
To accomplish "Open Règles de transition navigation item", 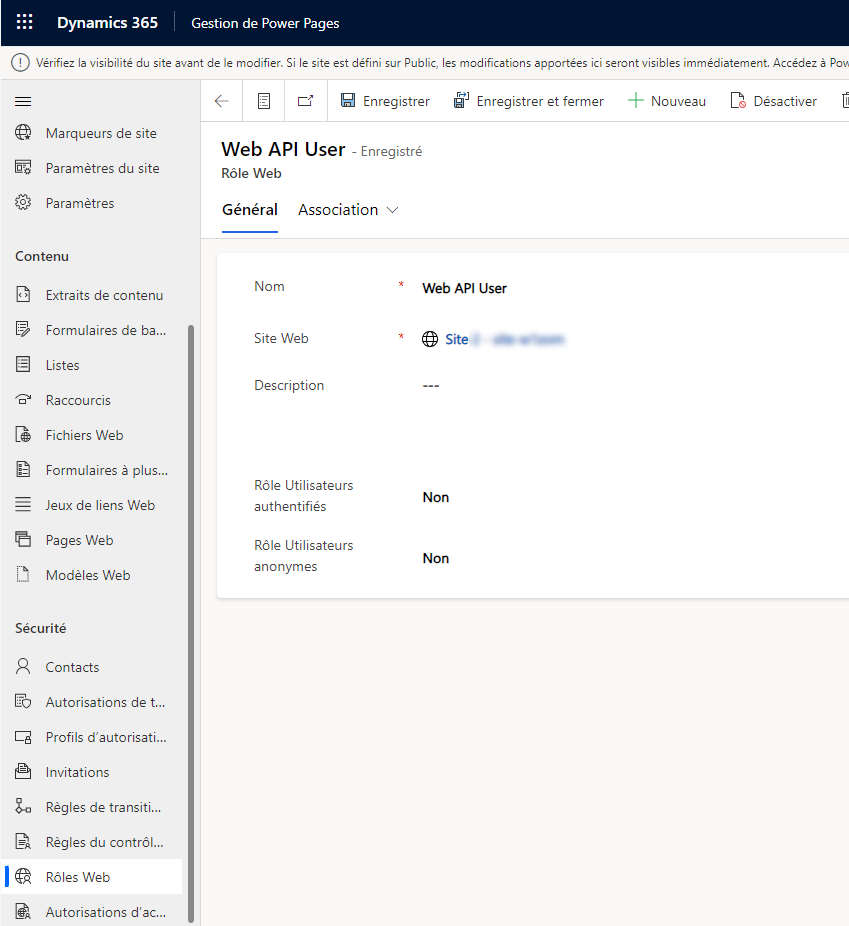I will (91, 807).
